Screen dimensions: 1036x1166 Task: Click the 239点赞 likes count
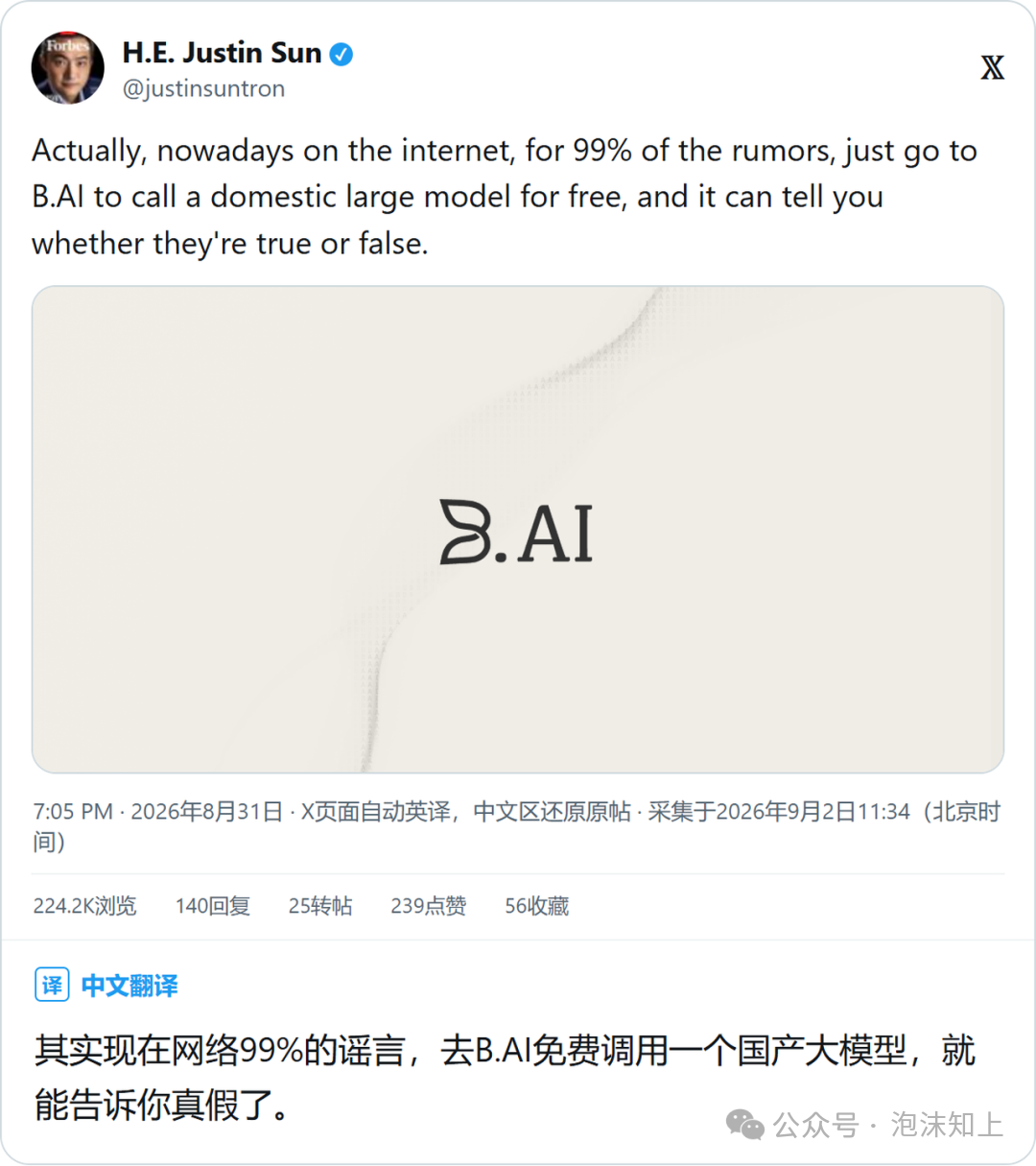point(428,906)
